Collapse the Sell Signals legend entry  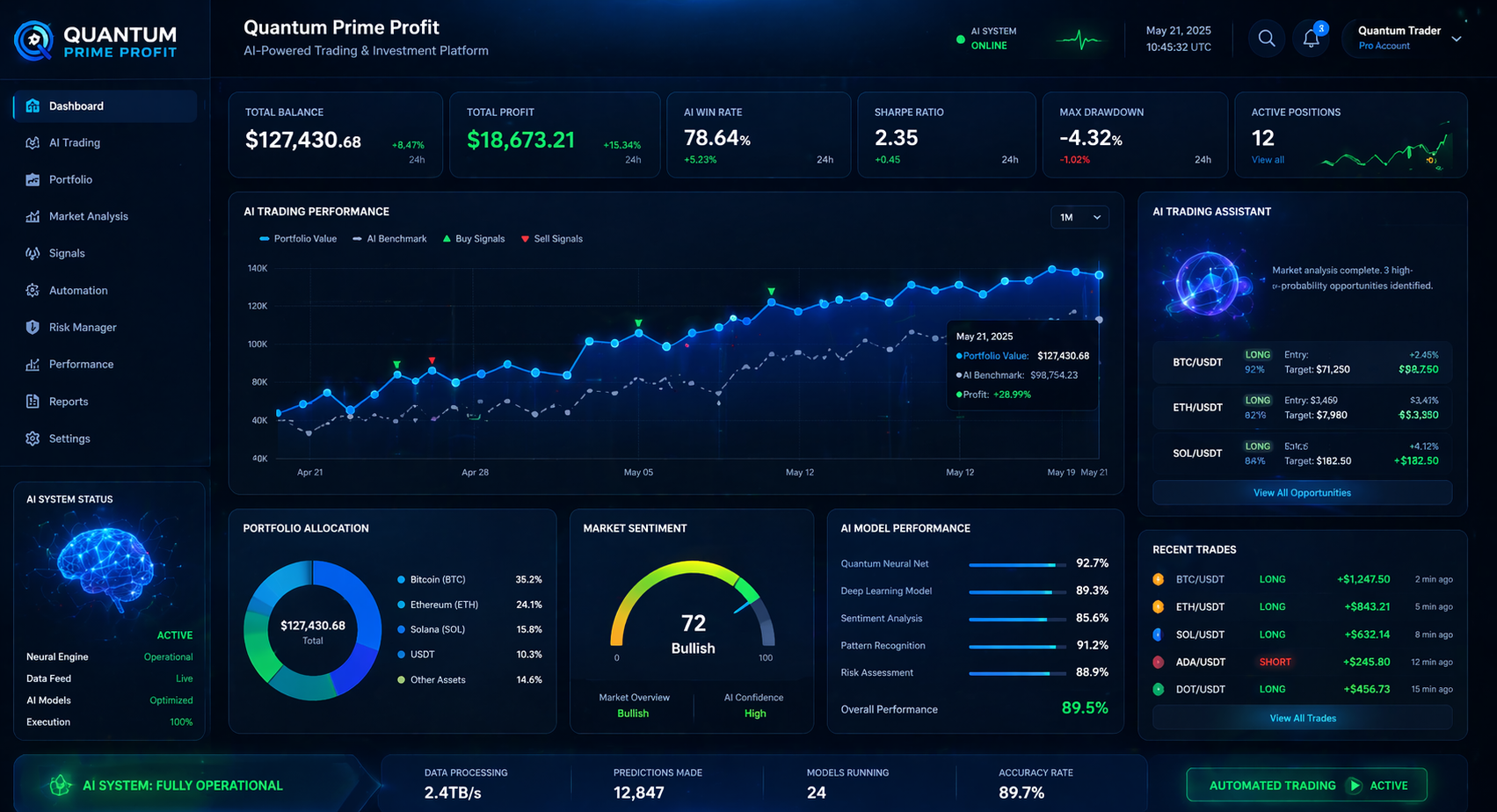551,238
